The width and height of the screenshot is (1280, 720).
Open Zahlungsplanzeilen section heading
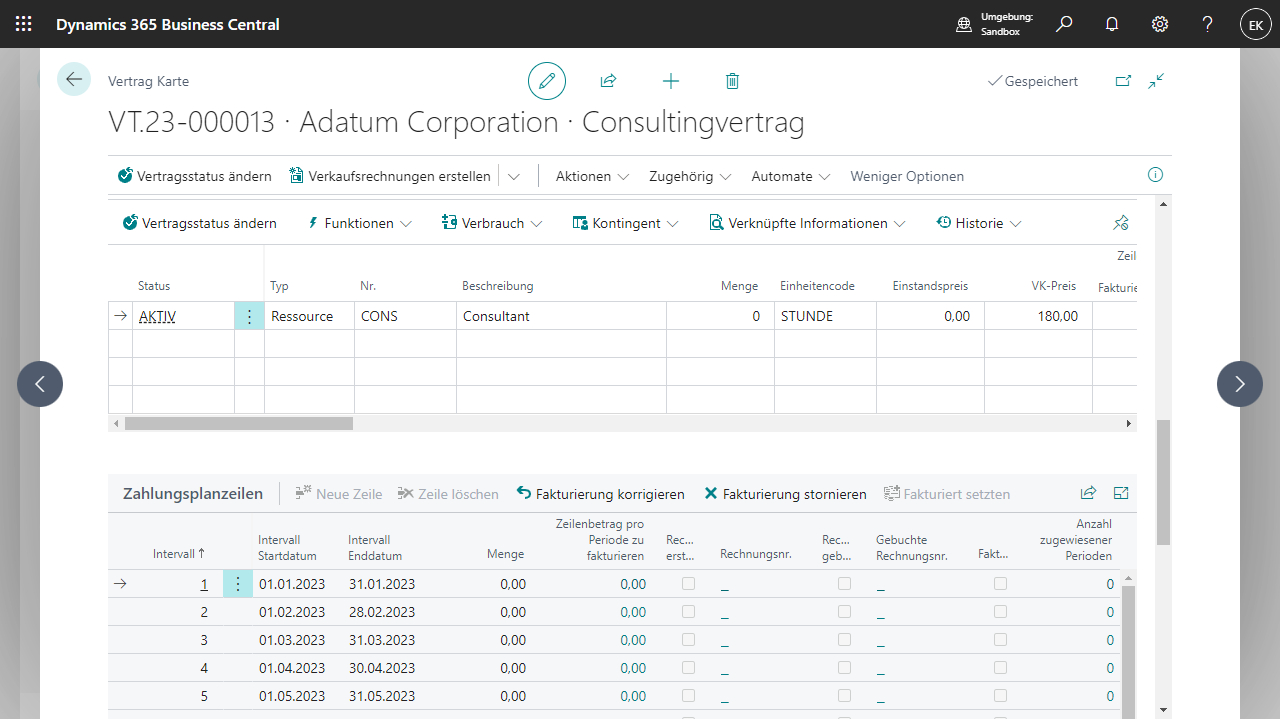(193, 493)
